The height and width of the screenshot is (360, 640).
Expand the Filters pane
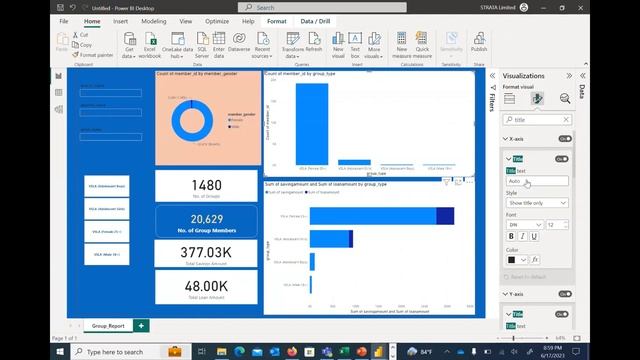click(x=493, y=76)
